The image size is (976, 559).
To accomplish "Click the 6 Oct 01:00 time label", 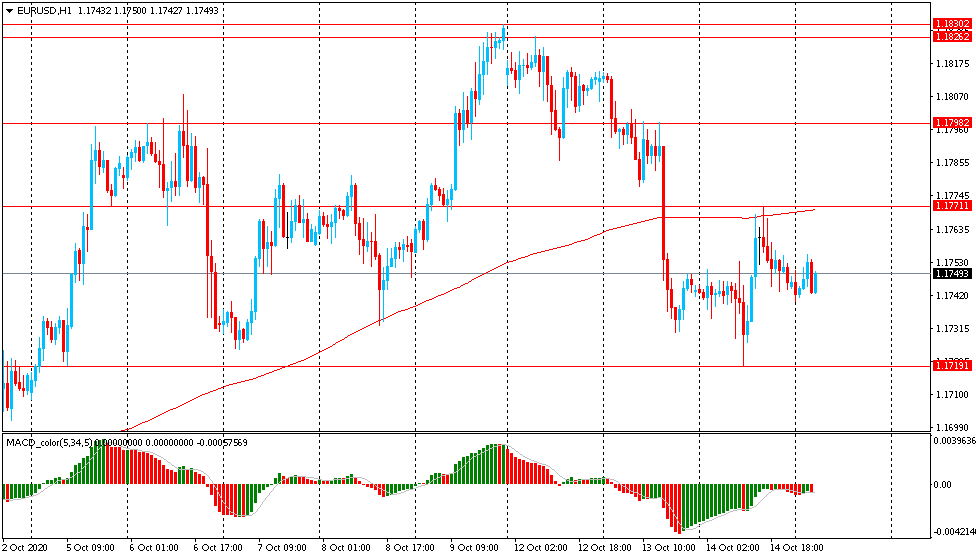I will coord(154,548).
